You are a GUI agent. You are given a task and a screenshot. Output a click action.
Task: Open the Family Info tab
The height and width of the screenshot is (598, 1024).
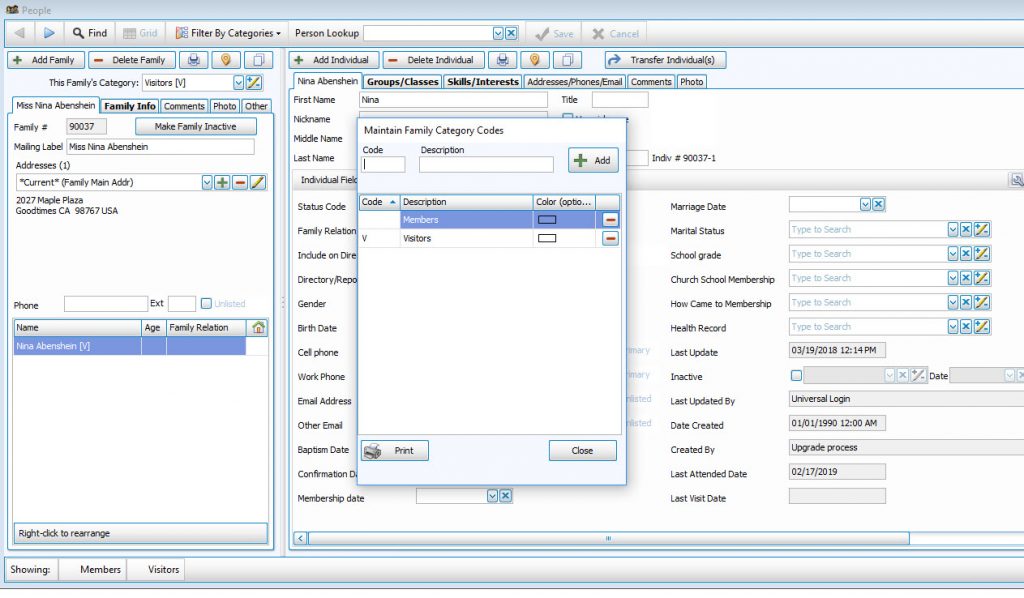click(x=130, y=106)
